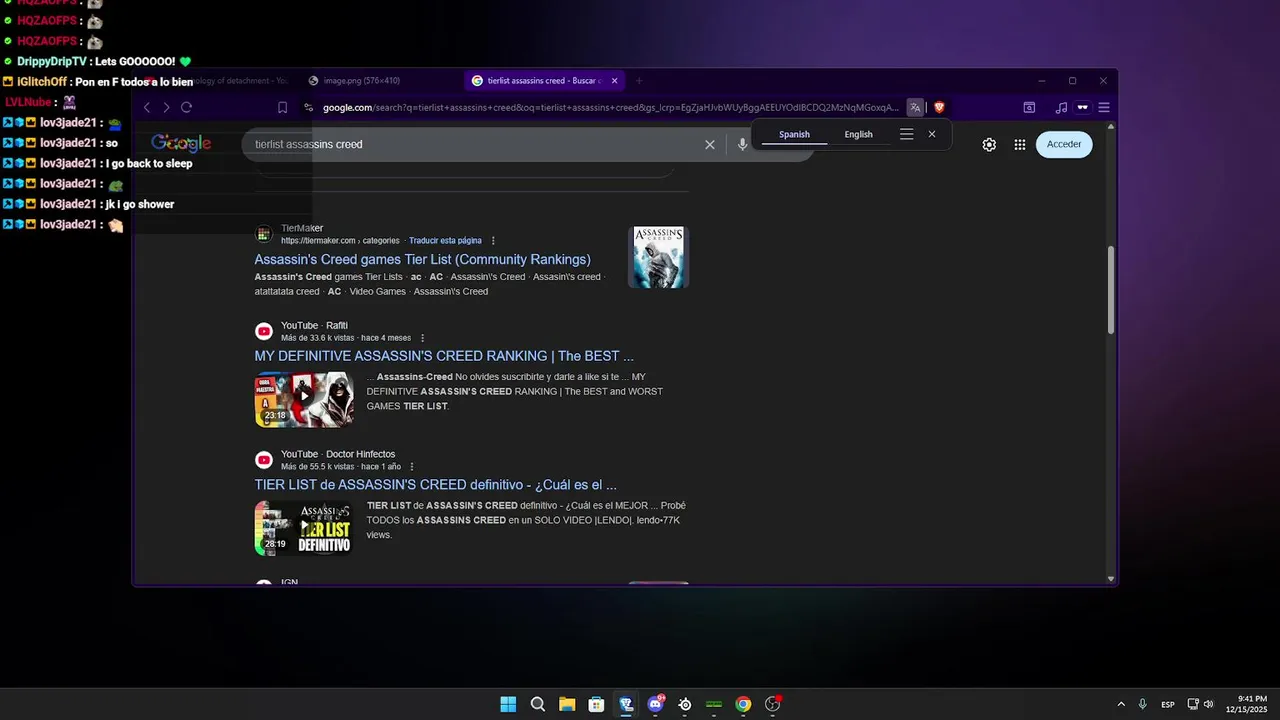Open translate popup options menu icon
This screenshot has width=1280, height=720.
click(906, 134)
